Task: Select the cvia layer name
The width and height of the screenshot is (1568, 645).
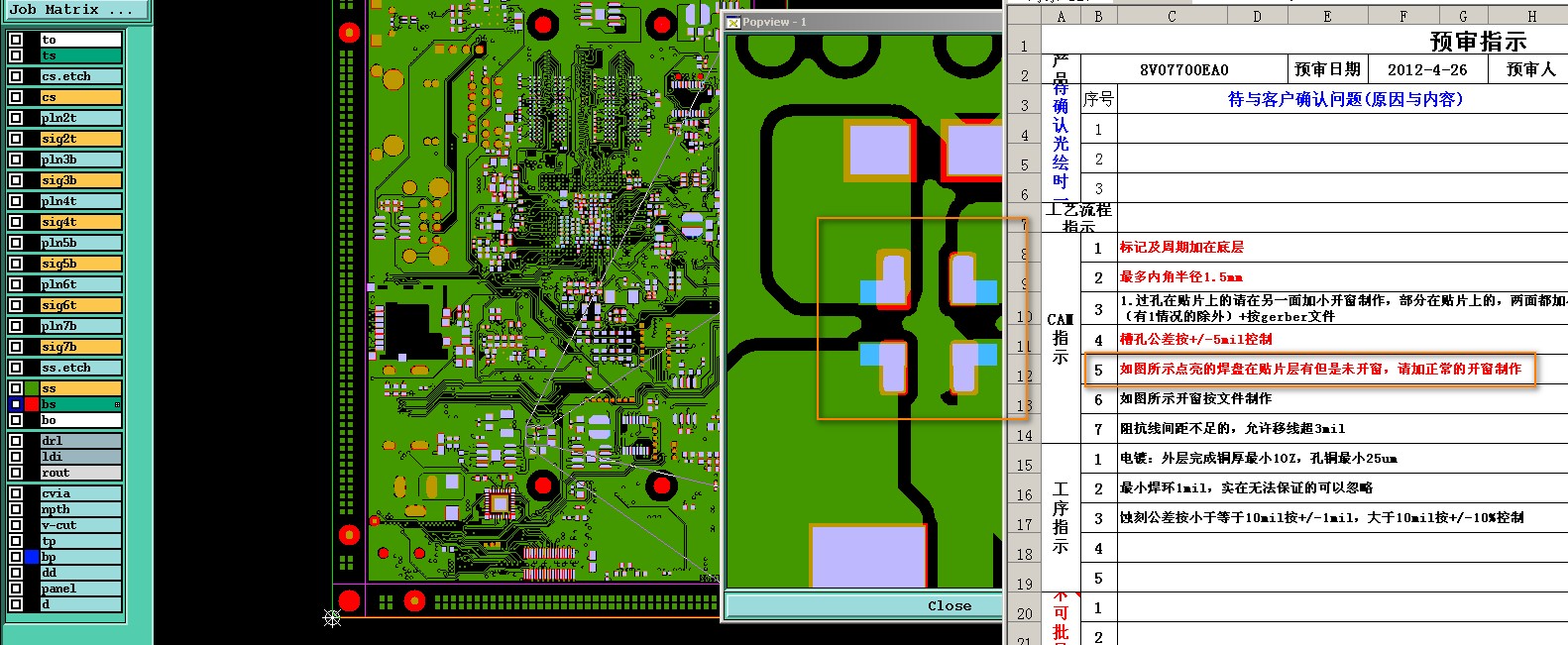Action: coord(81,493)
